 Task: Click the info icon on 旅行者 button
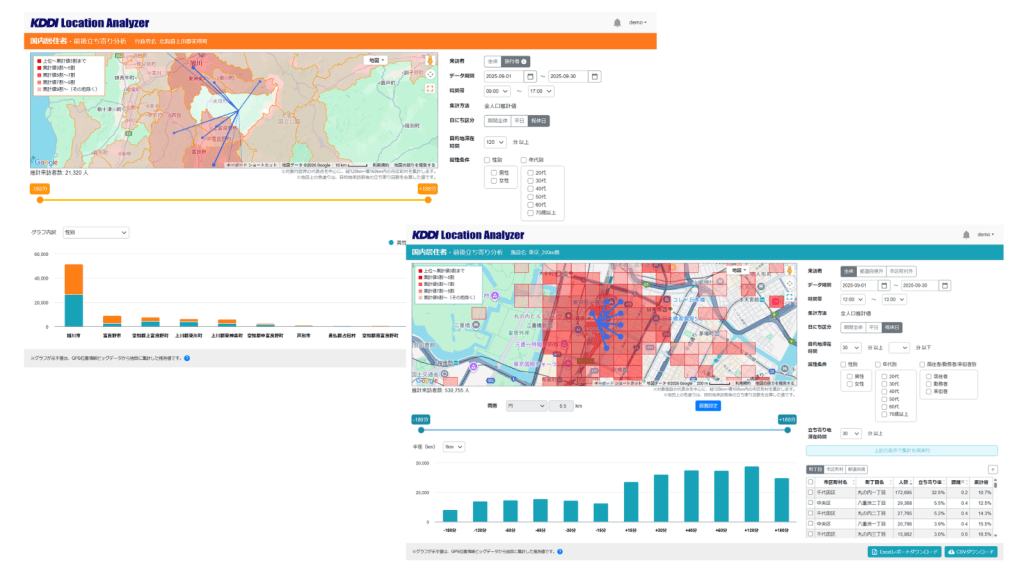(524, 61)
